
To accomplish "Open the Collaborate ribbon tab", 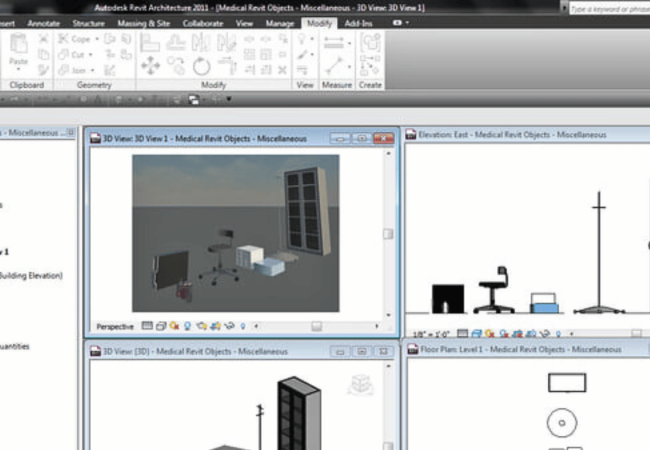I will point(203,22).
